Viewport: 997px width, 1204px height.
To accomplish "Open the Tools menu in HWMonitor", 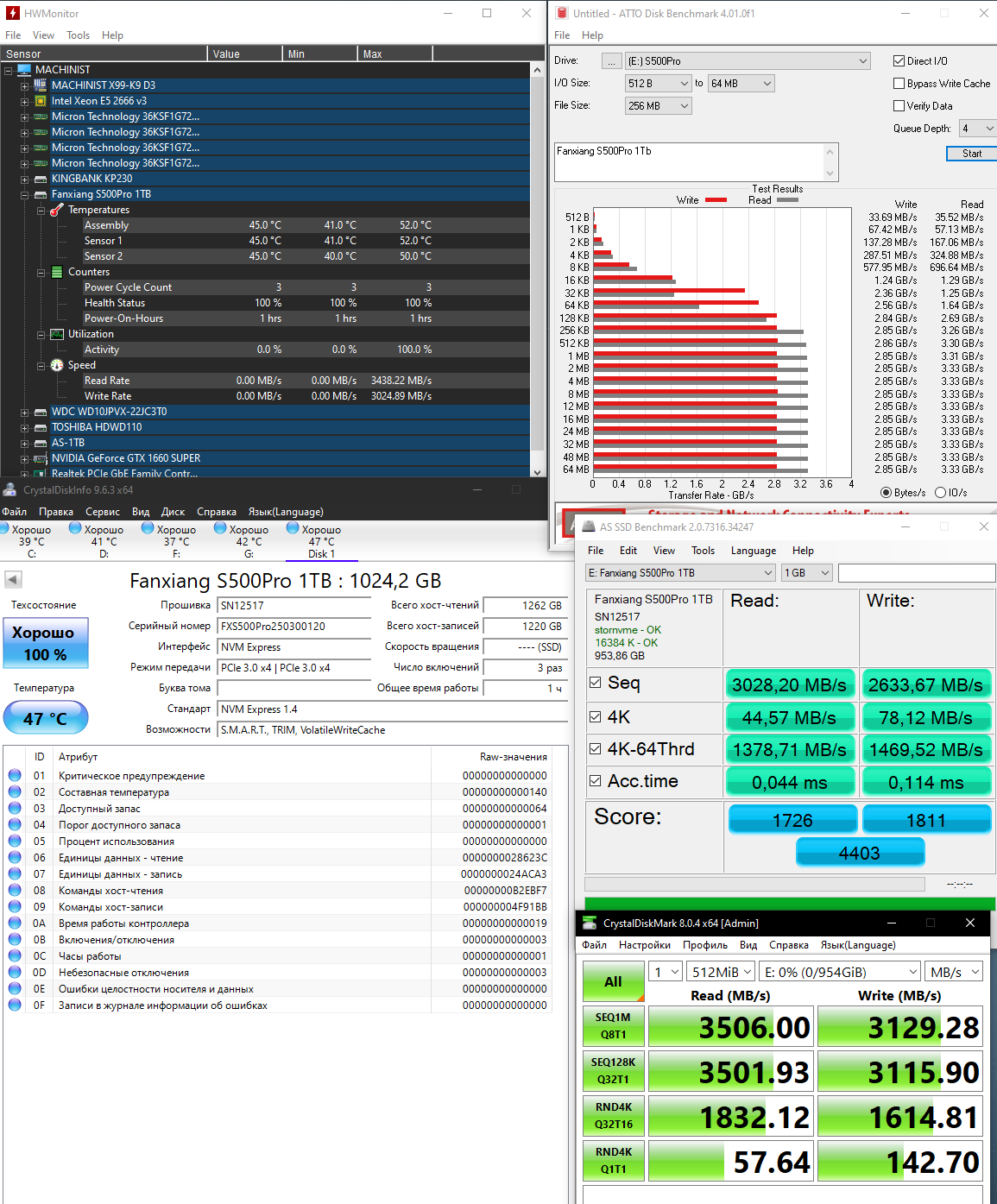I will 79,35.
